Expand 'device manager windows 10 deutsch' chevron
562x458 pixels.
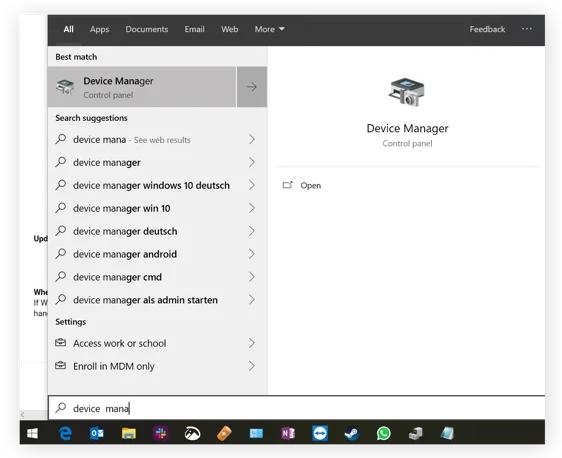click(x=252, y=185)
